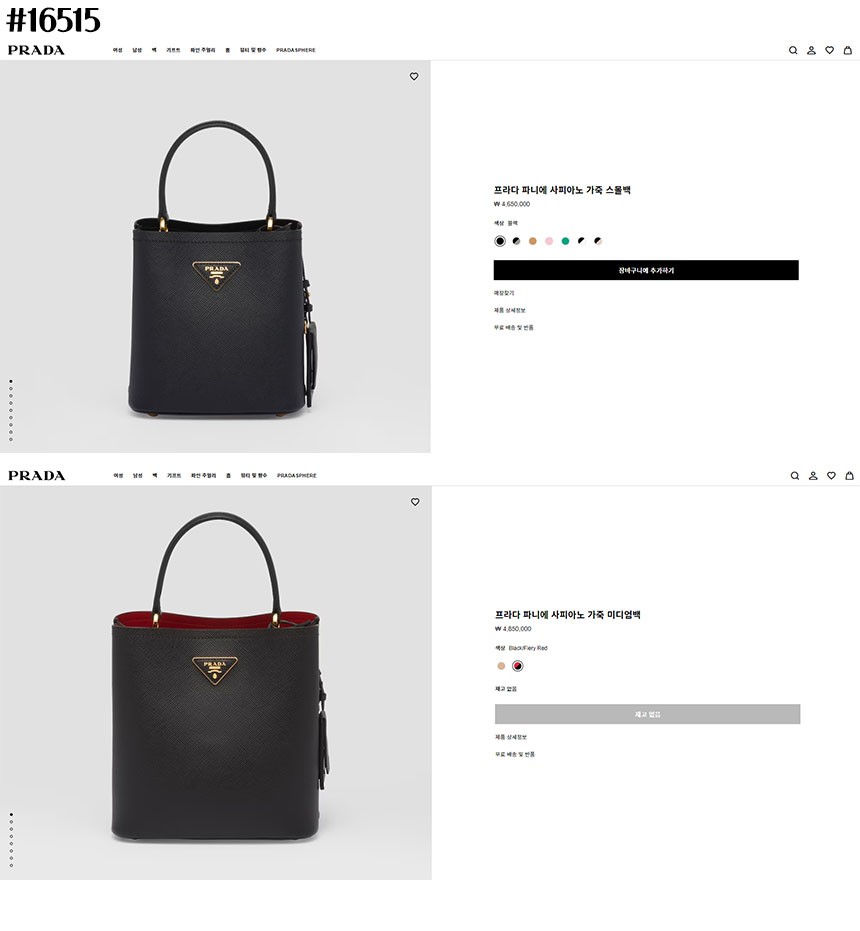Viewport: 860px width, 931px height.
Task: Click the PRADA logo in the top header
Action: pyautogui.click(x=36, y=50)
